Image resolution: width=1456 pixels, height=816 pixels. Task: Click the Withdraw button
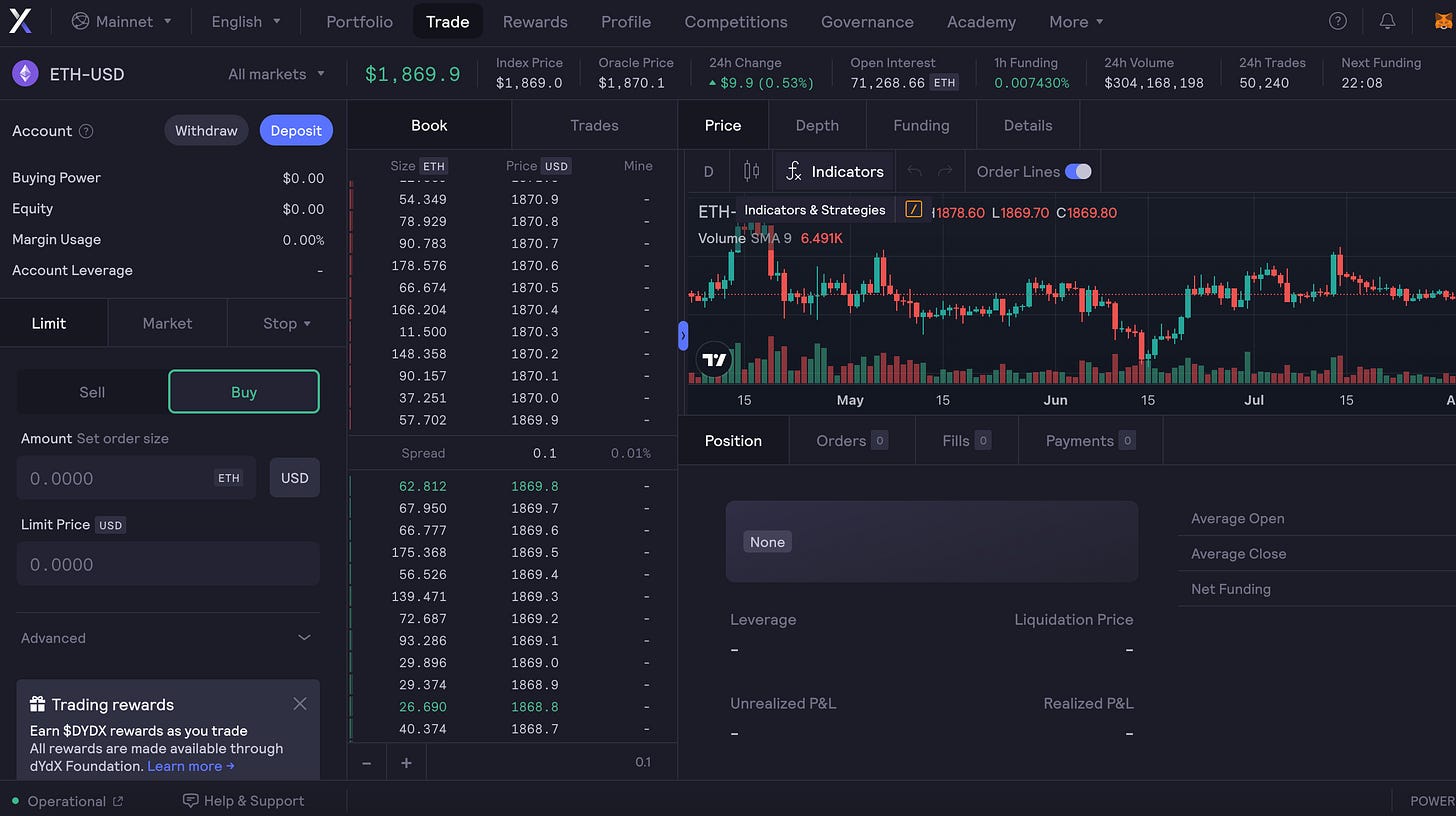pos(206,131)
